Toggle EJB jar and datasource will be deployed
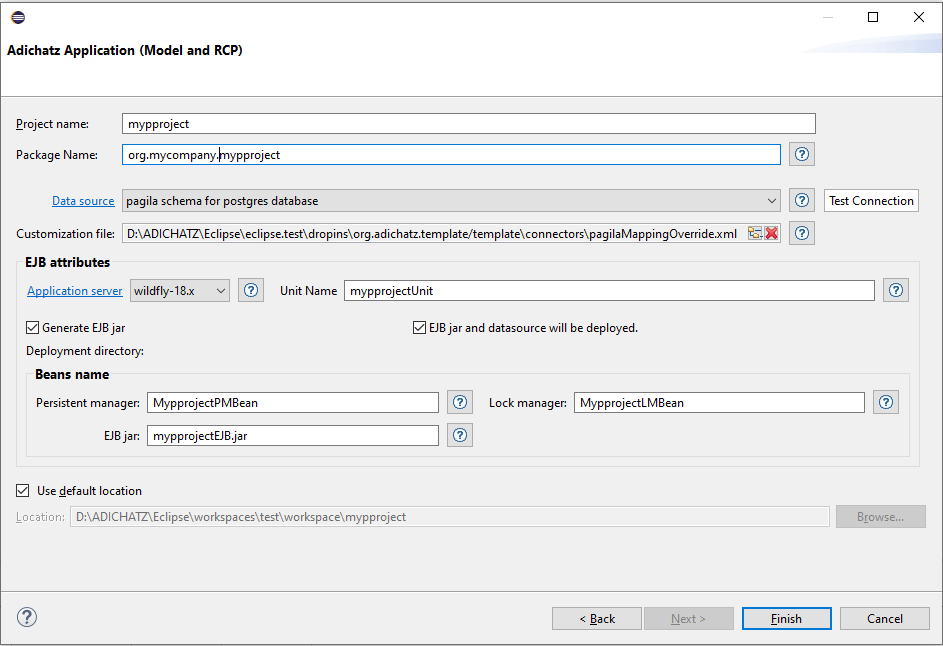 pyautogui.click(x=420, y=327)
